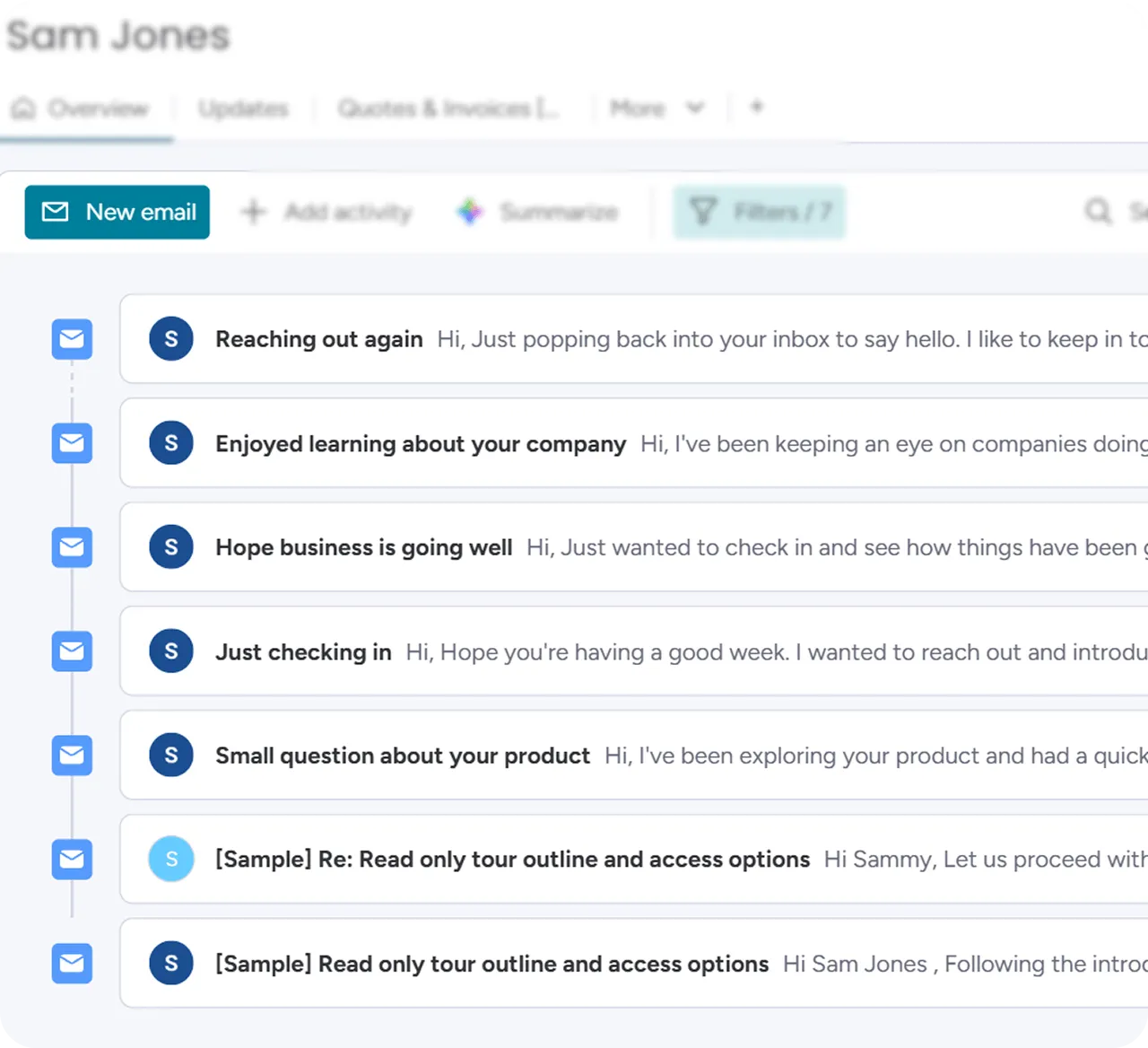Switch to the Updates tab
The width and height of the screenshot is (1148, 1048).
243,109
